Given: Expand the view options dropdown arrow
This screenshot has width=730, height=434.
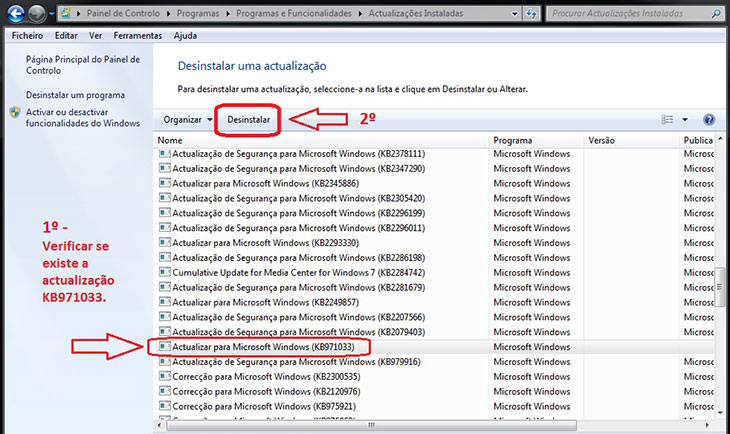Looking at the screenshot, I should click(685, 120).
